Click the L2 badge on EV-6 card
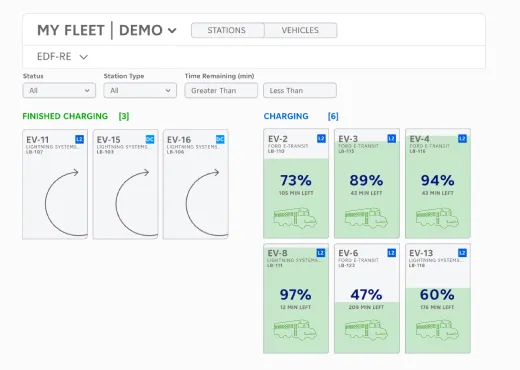 (x=392, y=253)
